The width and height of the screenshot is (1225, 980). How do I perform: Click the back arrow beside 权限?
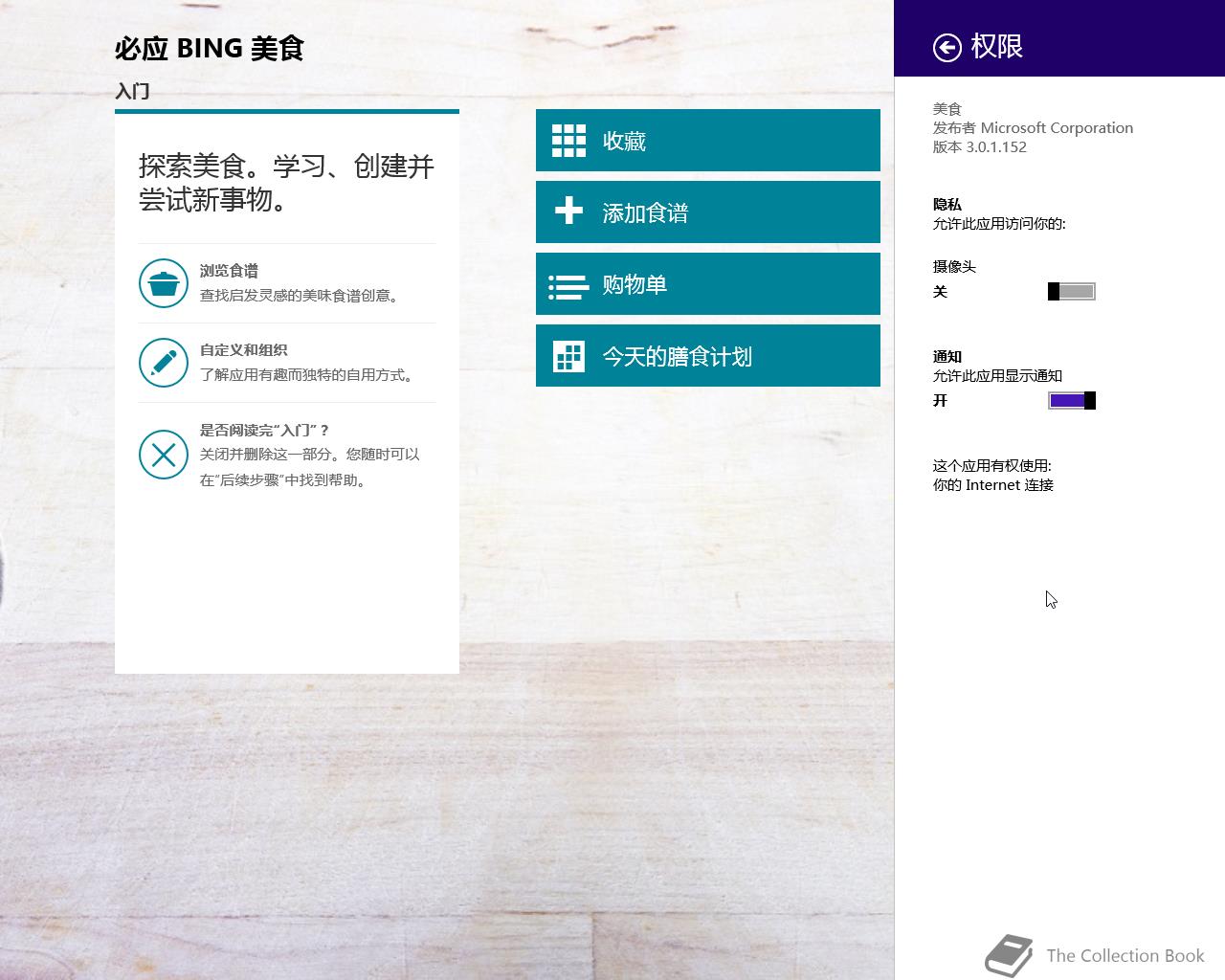coord(947,47)
